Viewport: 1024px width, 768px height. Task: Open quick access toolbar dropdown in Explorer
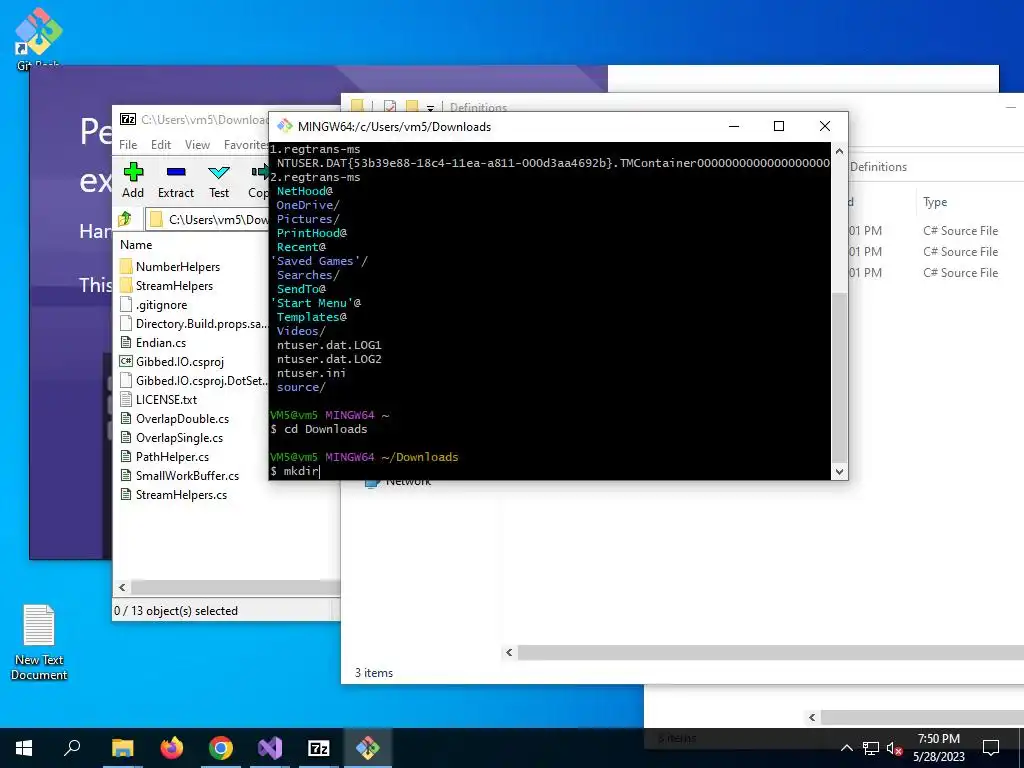click(x=430, y=108)
